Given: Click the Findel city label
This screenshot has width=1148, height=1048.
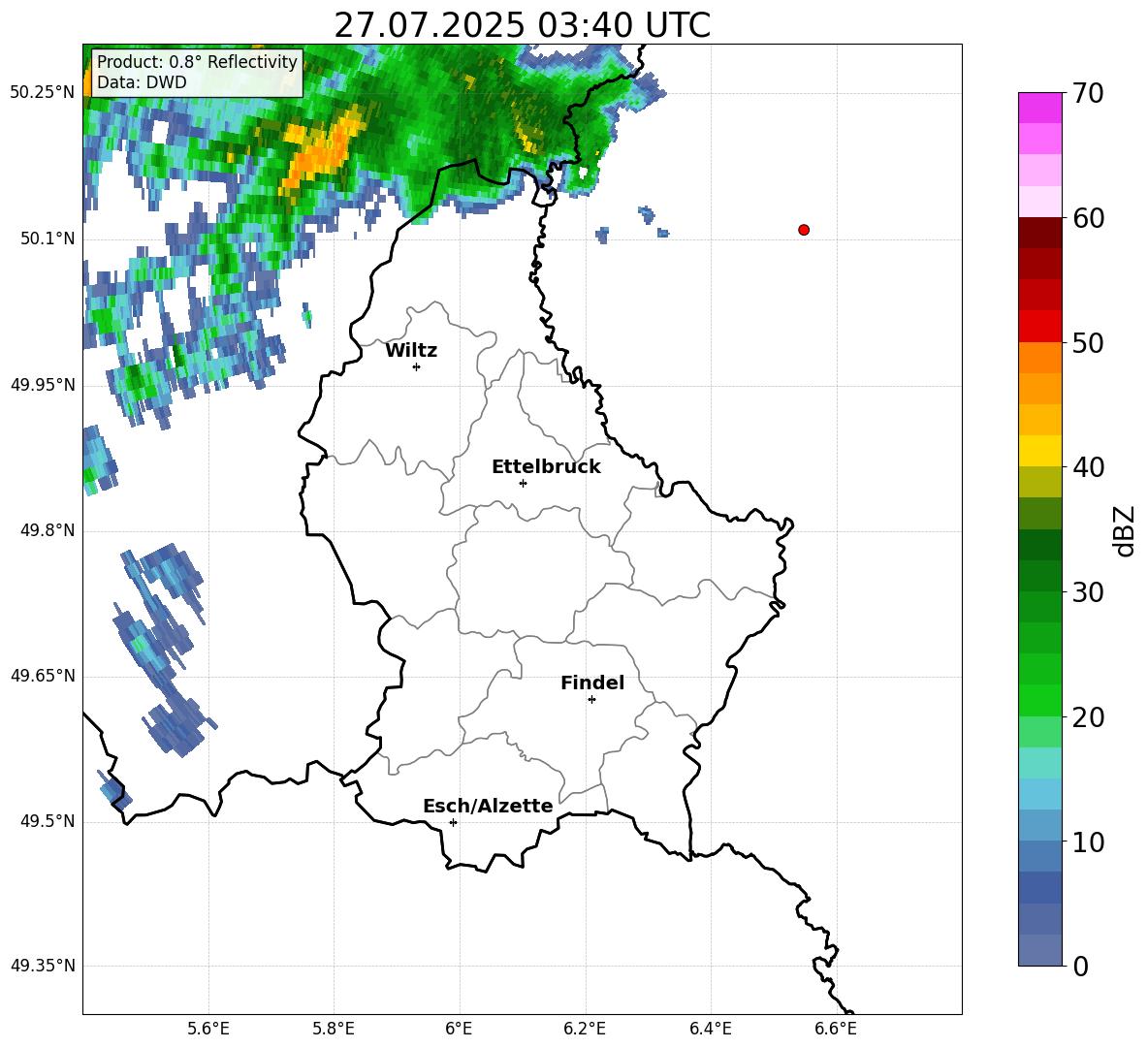Looking at the screenshot, I should pyautogui.click(x=592, y=683).
